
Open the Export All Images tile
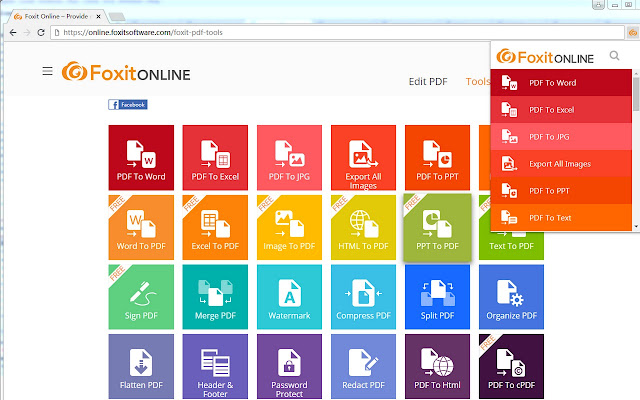click(x=363, y=158)
